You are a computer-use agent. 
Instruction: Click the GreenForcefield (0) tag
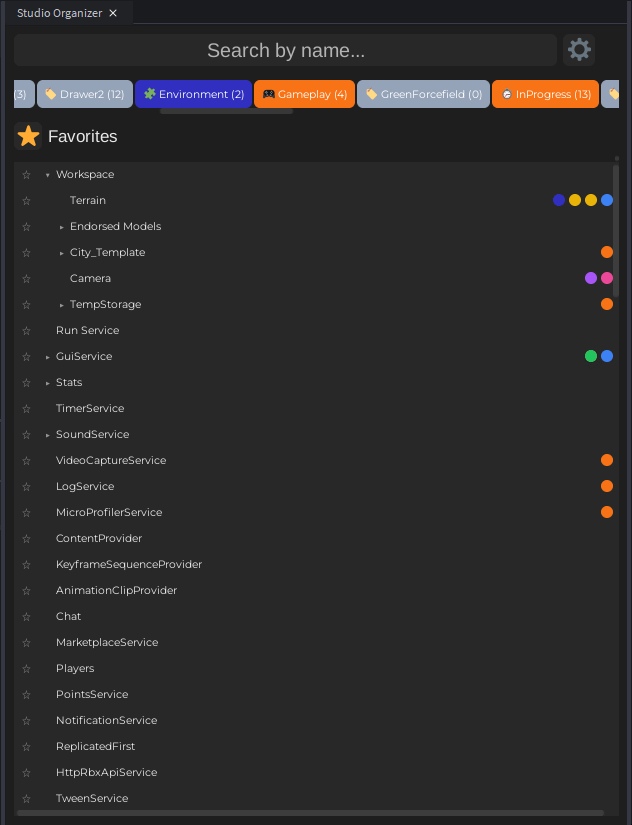point(423,94)
